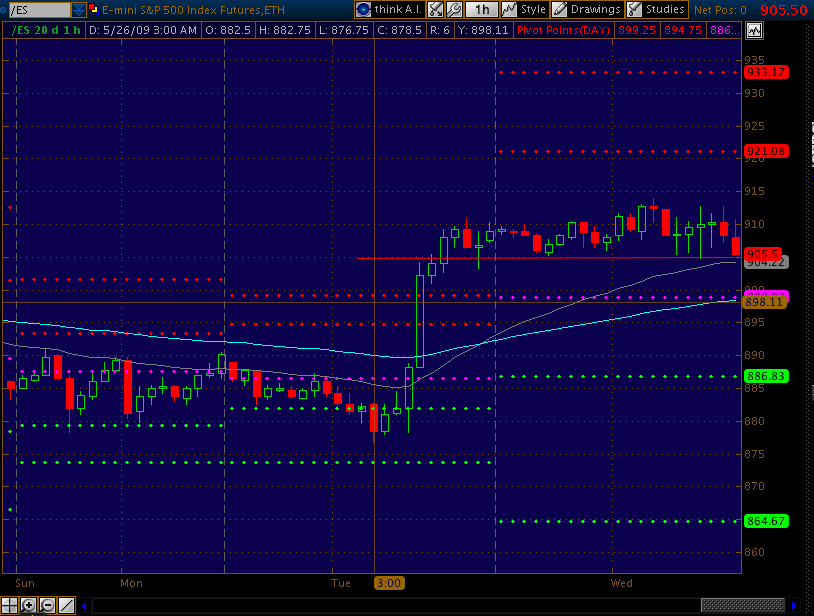Open the Drawings menu
Image resolution: width=814 pixels, height=616 pixels.
588,9
